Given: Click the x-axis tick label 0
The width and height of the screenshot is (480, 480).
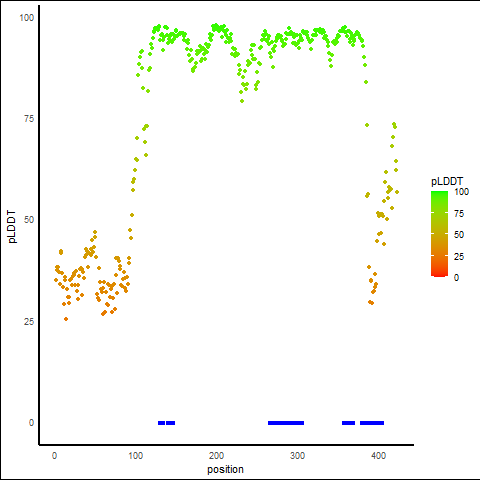Looking at the screenshot, I should tap(55, 455).
